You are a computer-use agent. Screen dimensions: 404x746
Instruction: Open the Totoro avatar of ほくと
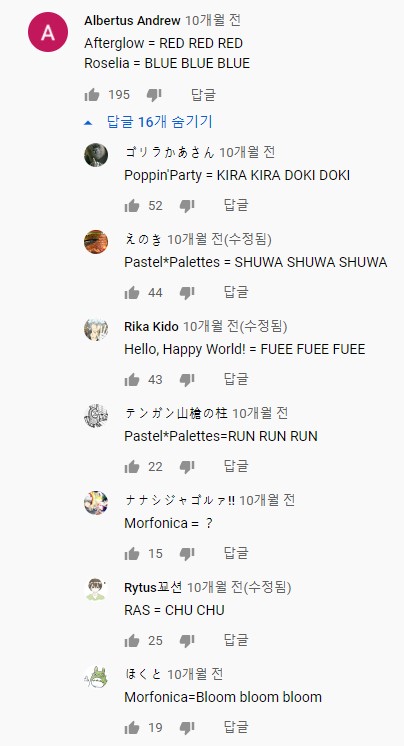[x=96, y=677]
